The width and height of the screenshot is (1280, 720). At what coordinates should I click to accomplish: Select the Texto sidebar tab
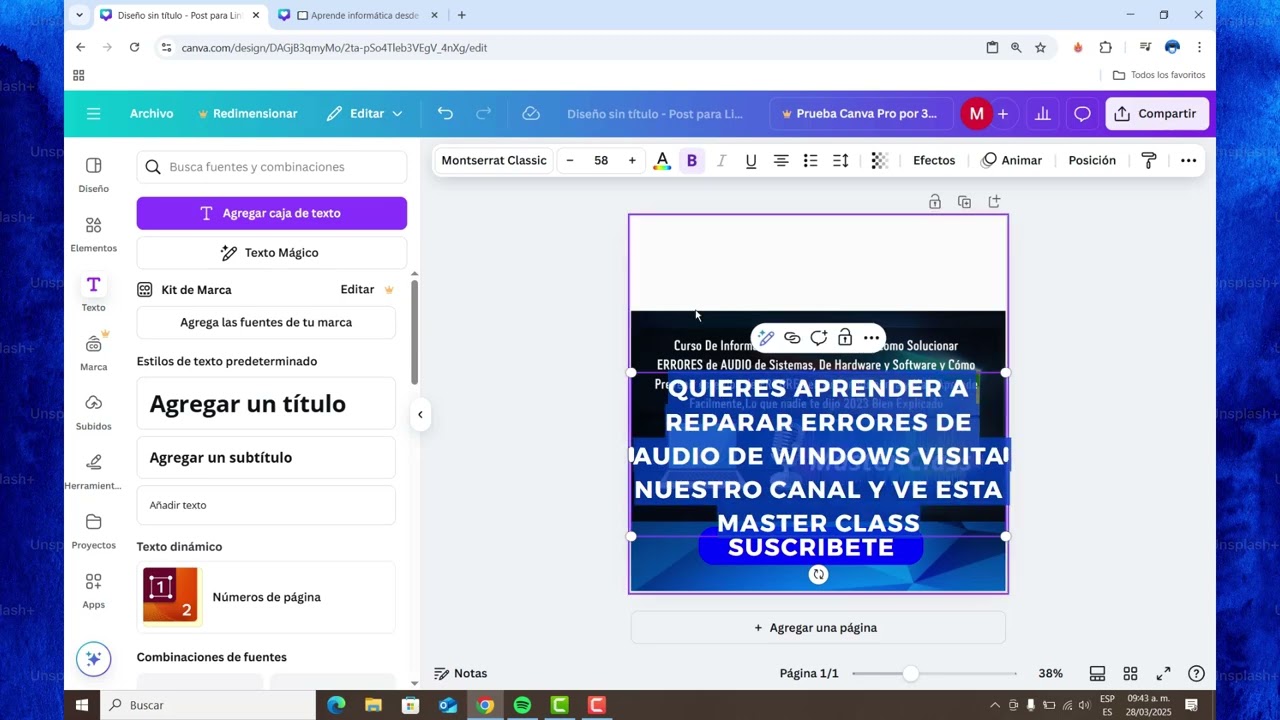93,294
